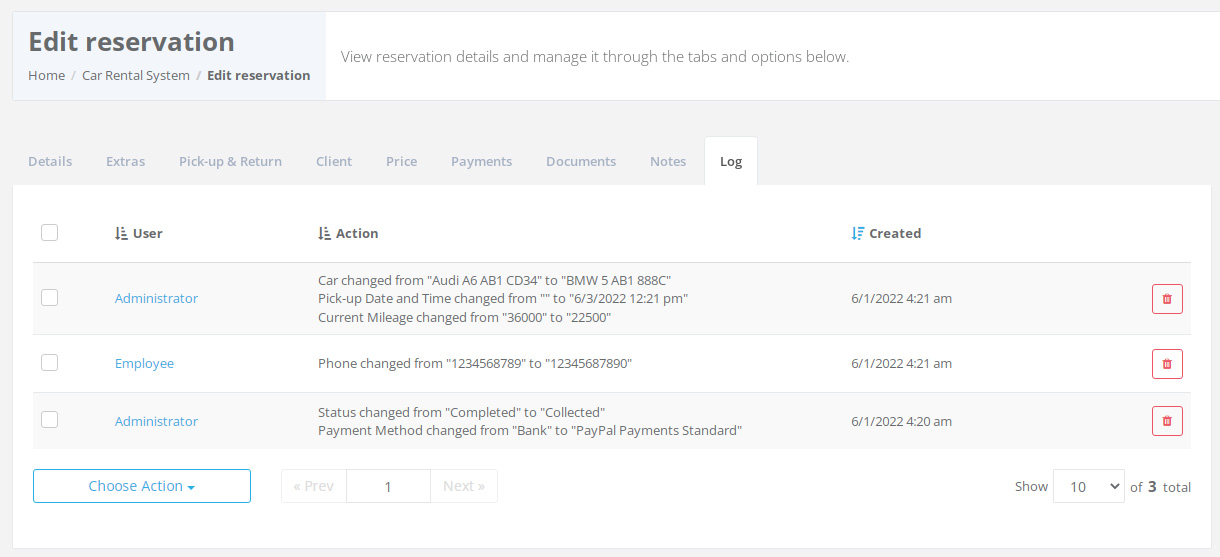
Task: Go to the Price tab
Action: [401, 161]
